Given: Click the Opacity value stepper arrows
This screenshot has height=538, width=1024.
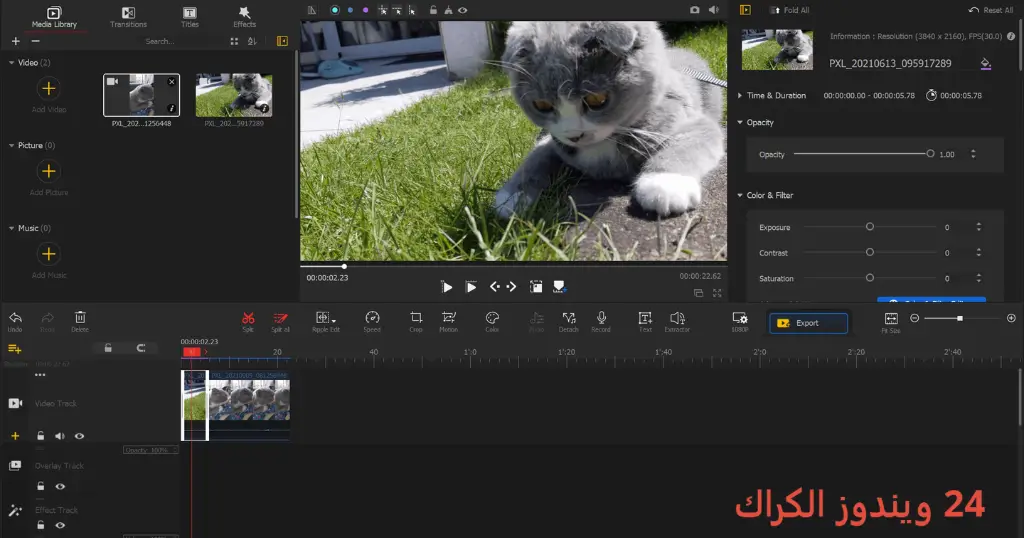Looking at the screenshot, I should 973,154.
